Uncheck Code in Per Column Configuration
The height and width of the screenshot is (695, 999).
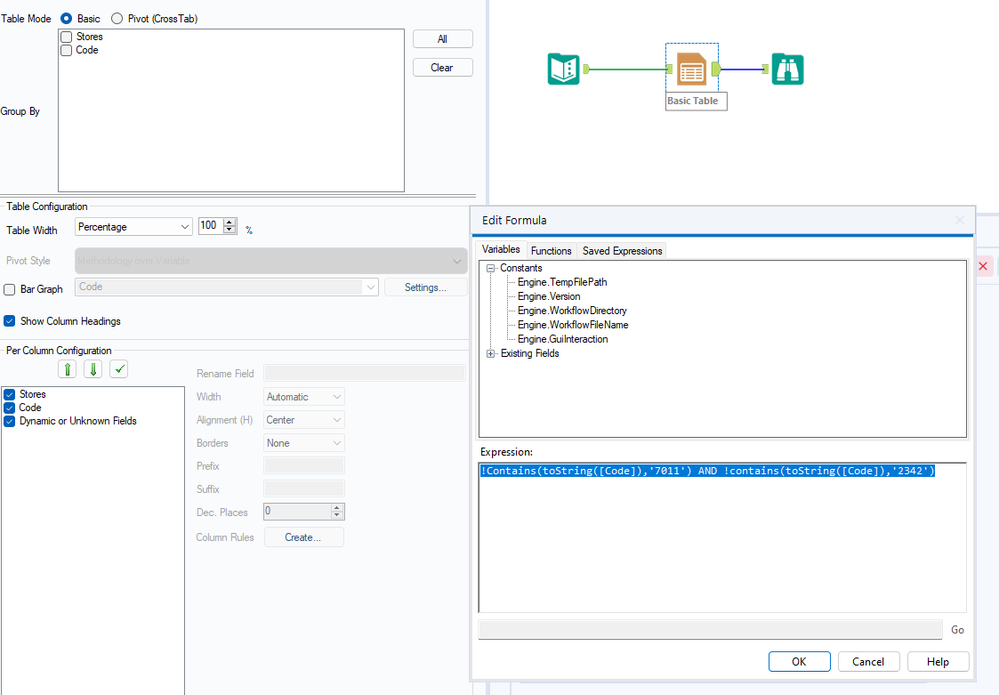[10, 408]
